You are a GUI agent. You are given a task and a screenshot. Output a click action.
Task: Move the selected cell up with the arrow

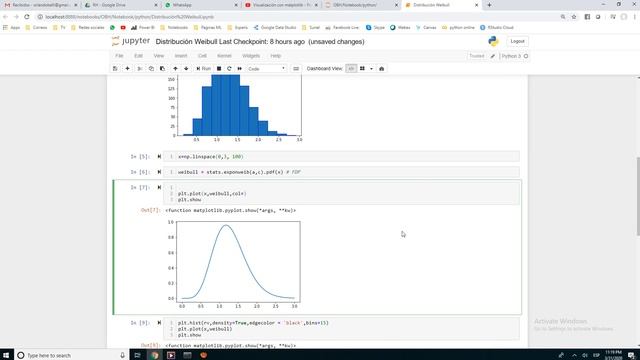pos(175,69)
